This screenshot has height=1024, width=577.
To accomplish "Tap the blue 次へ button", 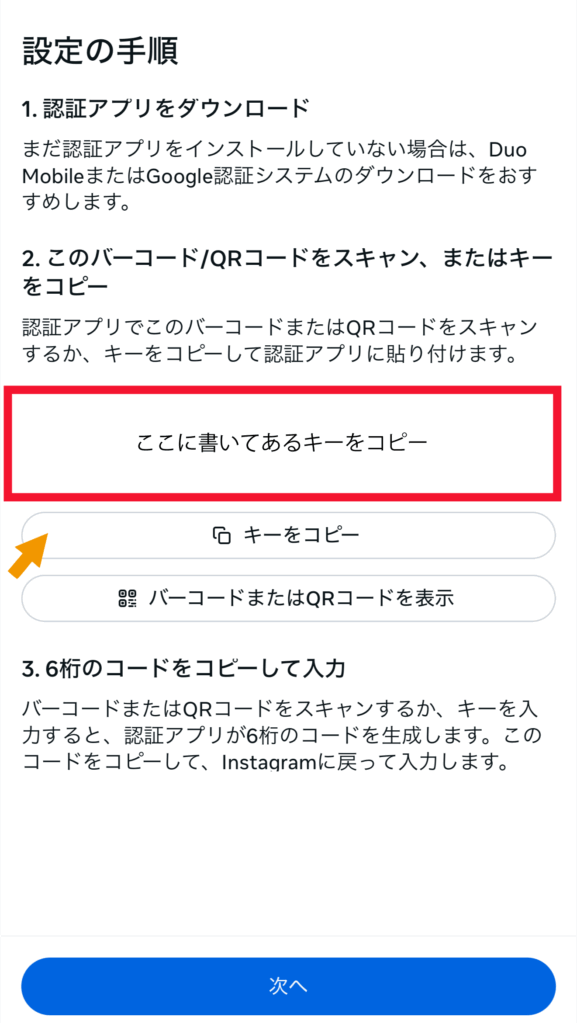I will [288, 986].
